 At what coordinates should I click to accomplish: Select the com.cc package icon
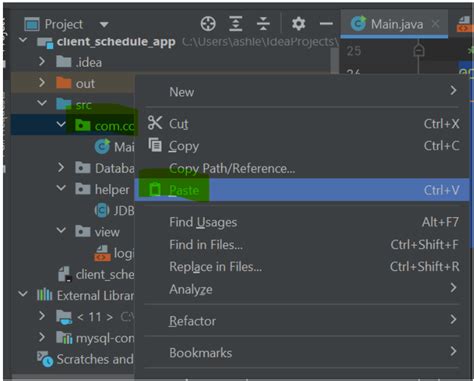click(83, 126)
